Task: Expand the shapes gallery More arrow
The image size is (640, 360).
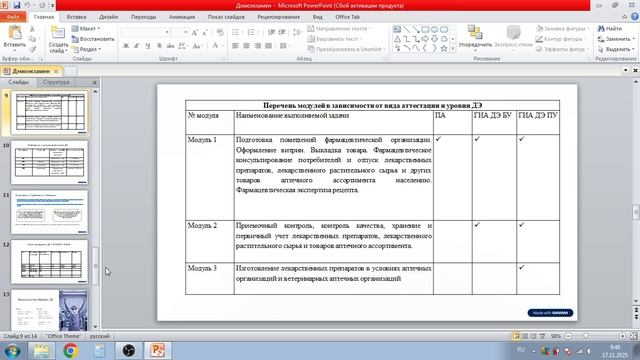Action: click(x=453, y=49)
